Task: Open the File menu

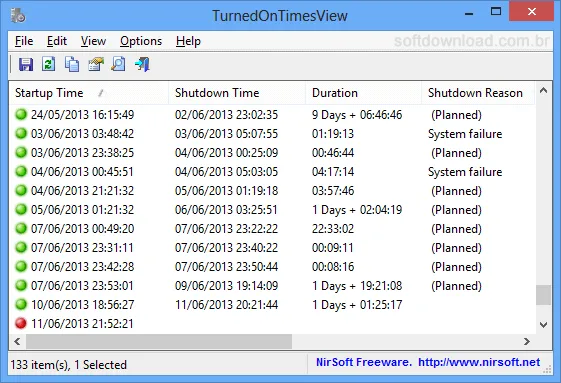Action: point(24,41)
